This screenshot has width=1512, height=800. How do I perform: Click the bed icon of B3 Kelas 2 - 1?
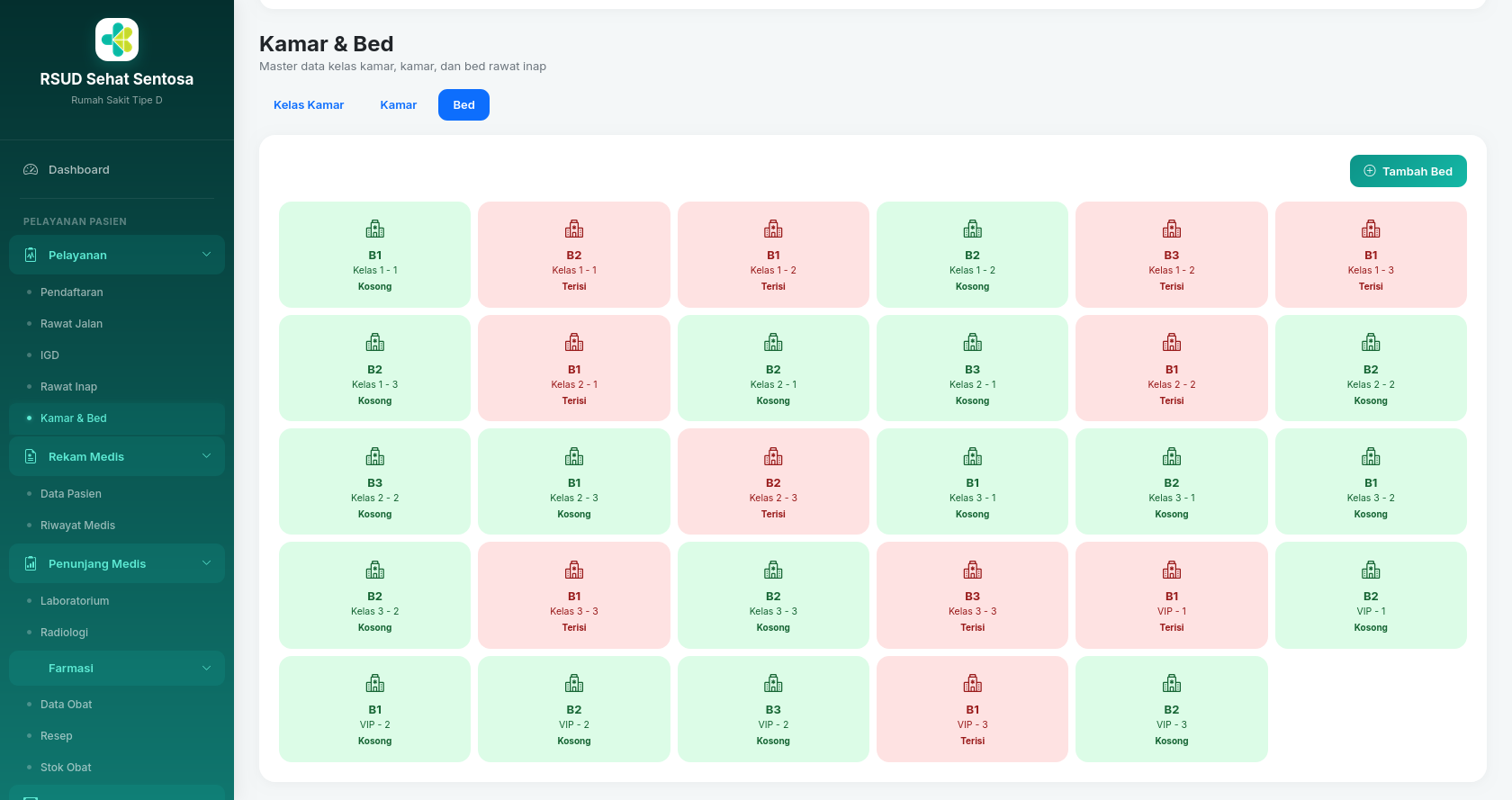(x=973, y=342)
